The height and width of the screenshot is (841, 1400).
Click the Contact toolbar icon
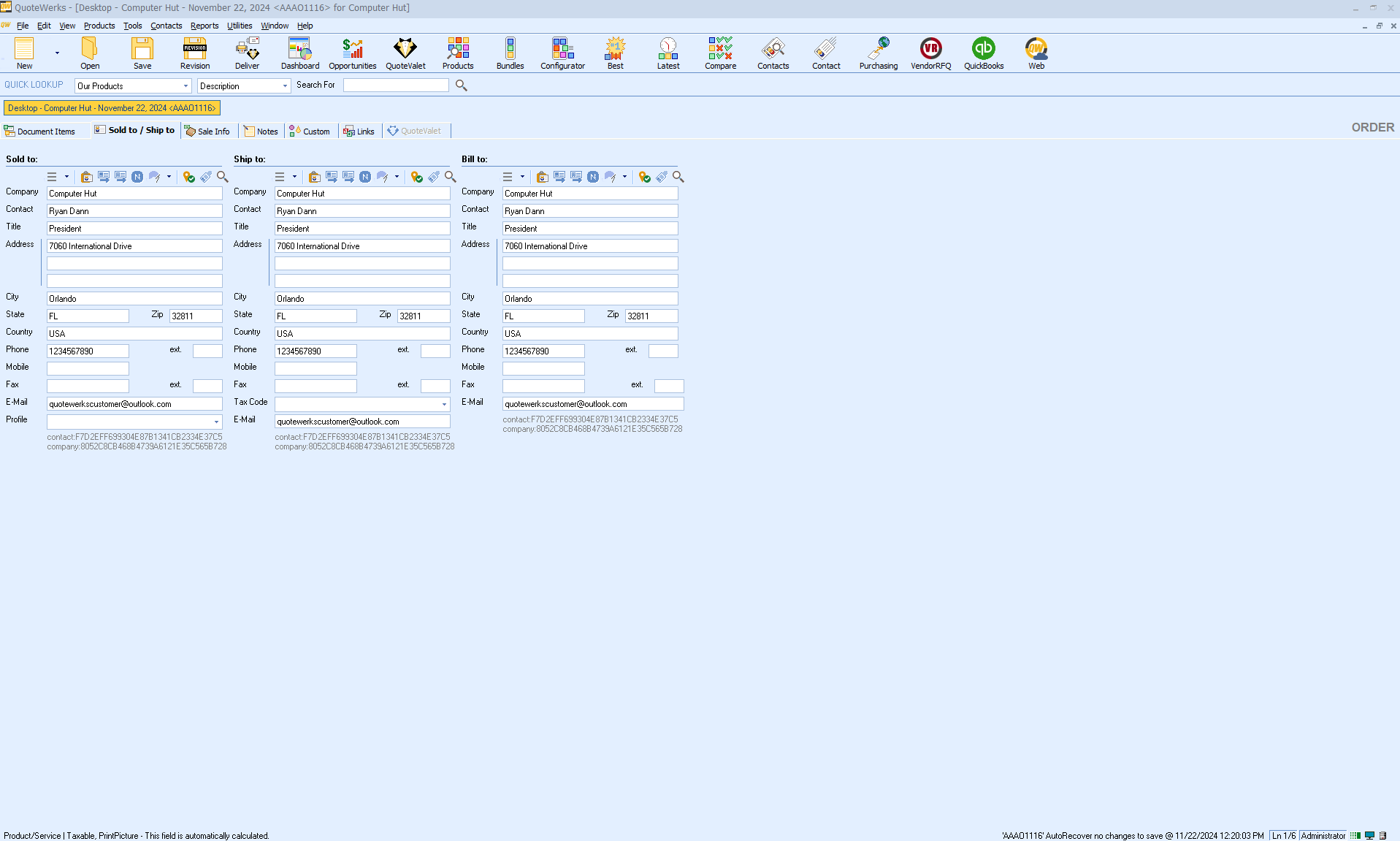(826, 53)
